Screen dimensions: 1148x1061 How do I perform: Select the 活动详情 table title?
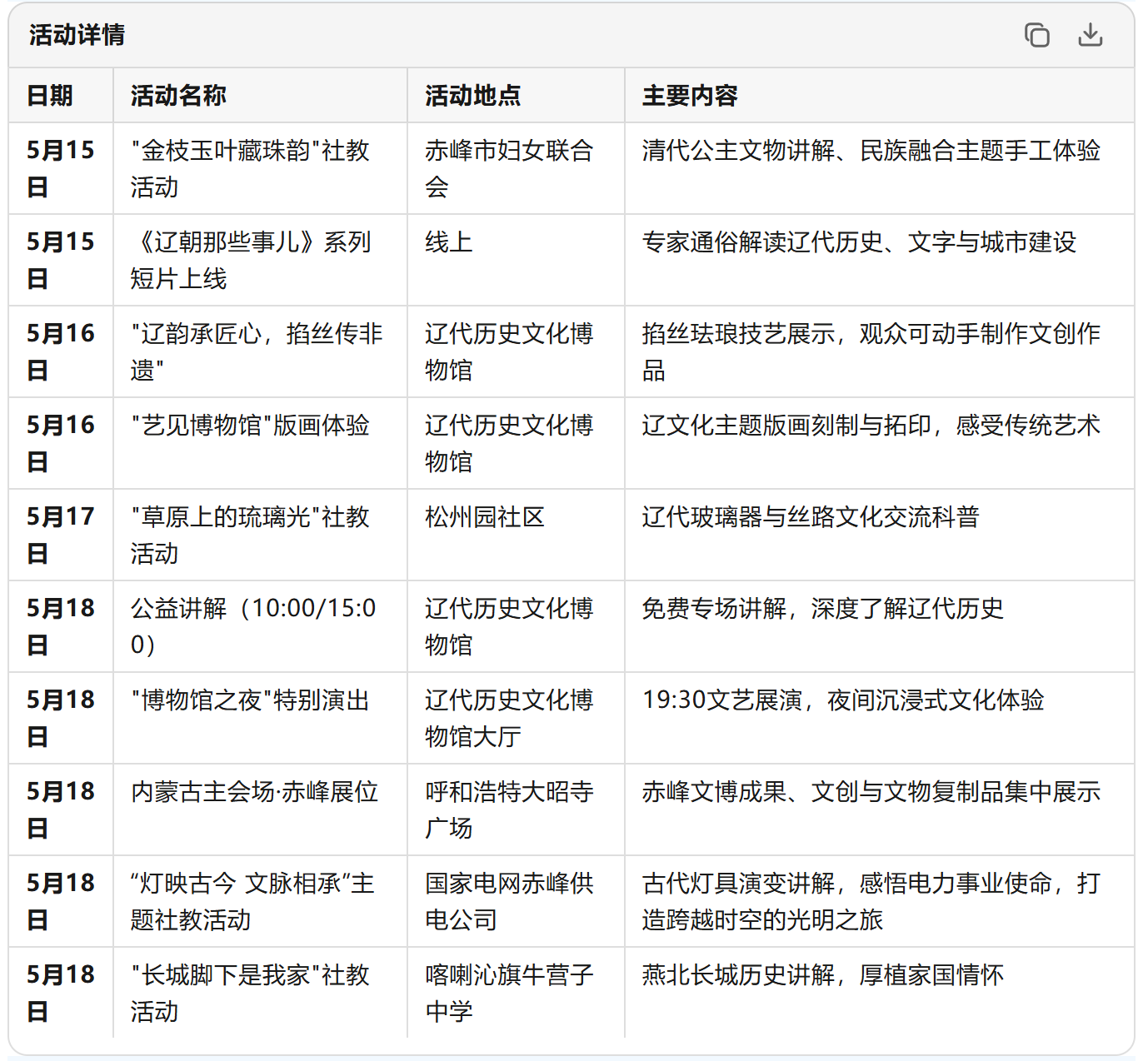(77, 35)
